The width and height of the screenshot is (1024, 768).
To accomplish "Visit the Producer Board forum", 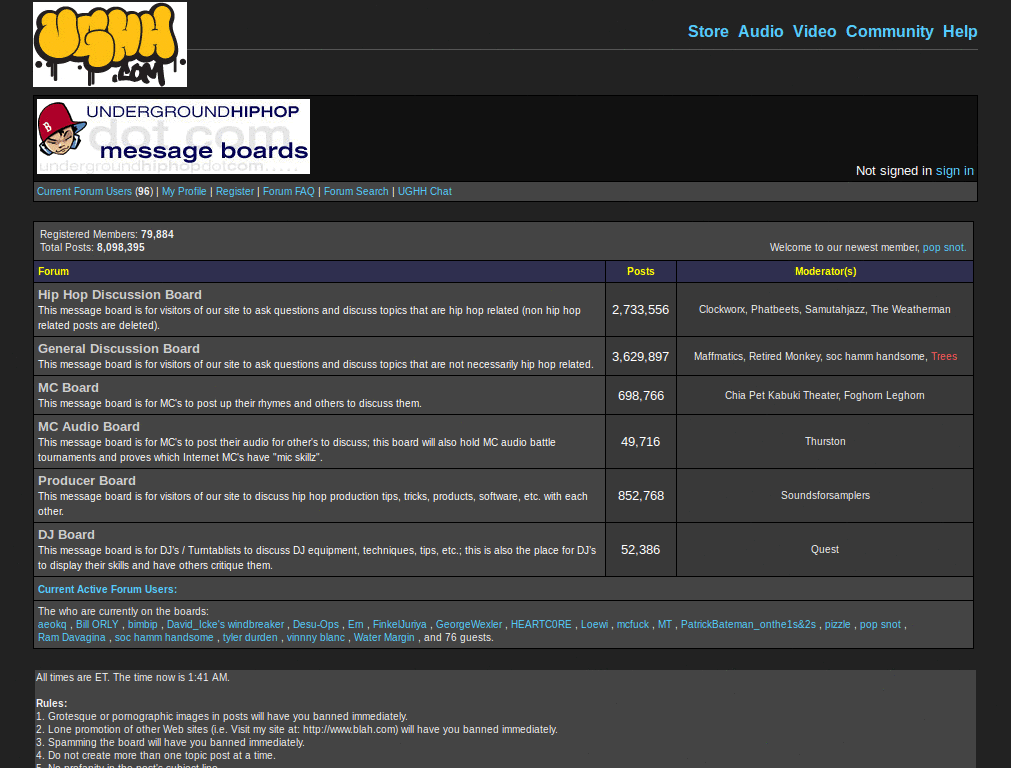I will click(x=87, y=481).
